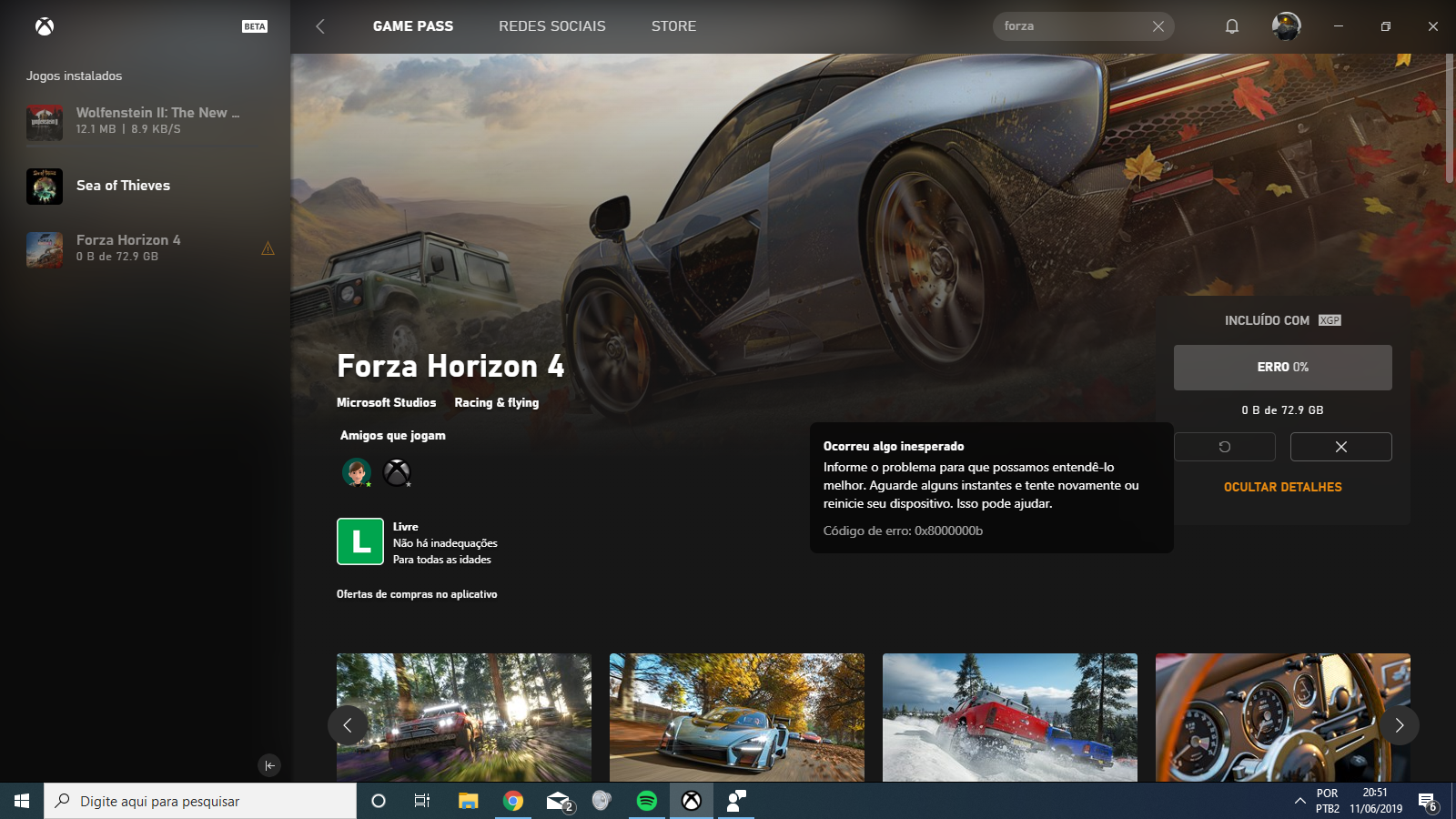
Task: Open the snowy red truck screenshot
Action: pyautogui.click(x=1010, y=717)
